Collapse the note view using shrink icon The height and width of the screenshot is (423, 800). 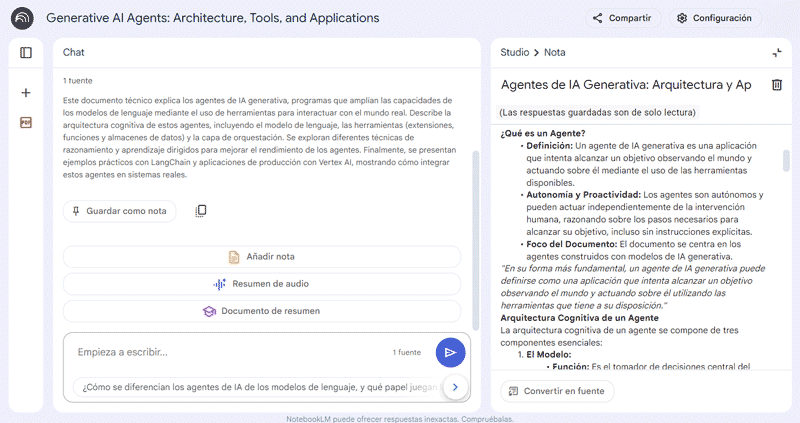point(776,52)
